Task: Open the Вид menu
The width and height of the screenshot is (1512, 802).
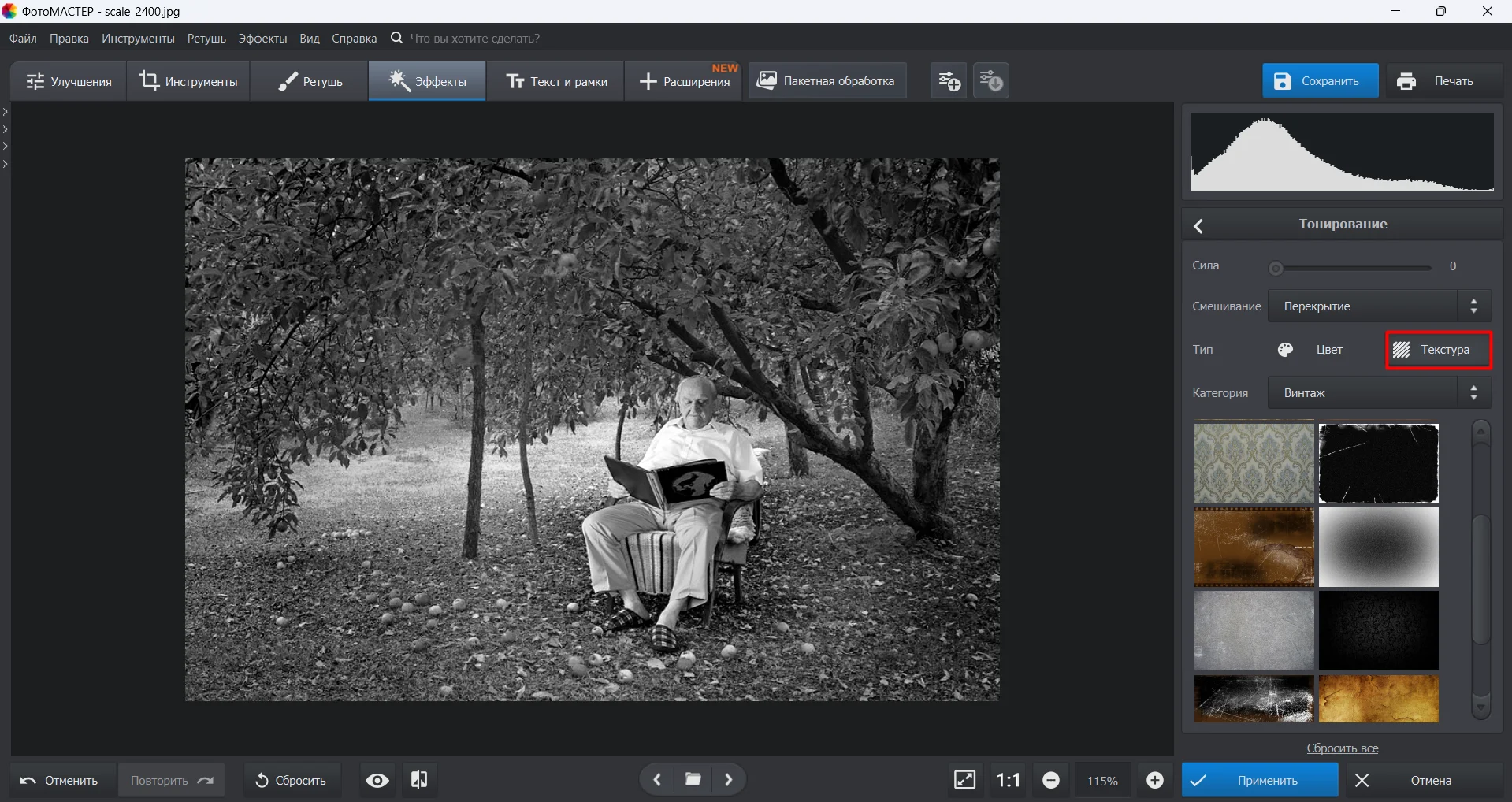Action: point(310,38)
